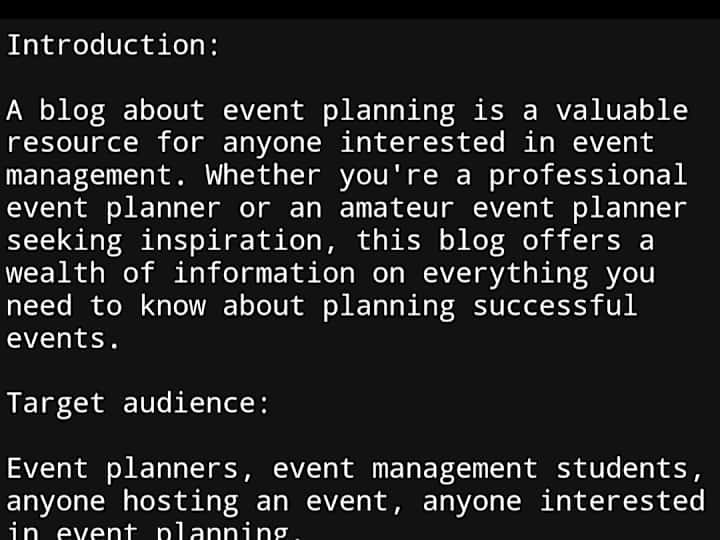This screenshot has width=720, height=540.
Task: Click on the word 'hosting'
Action: click(x=181, y=502)
